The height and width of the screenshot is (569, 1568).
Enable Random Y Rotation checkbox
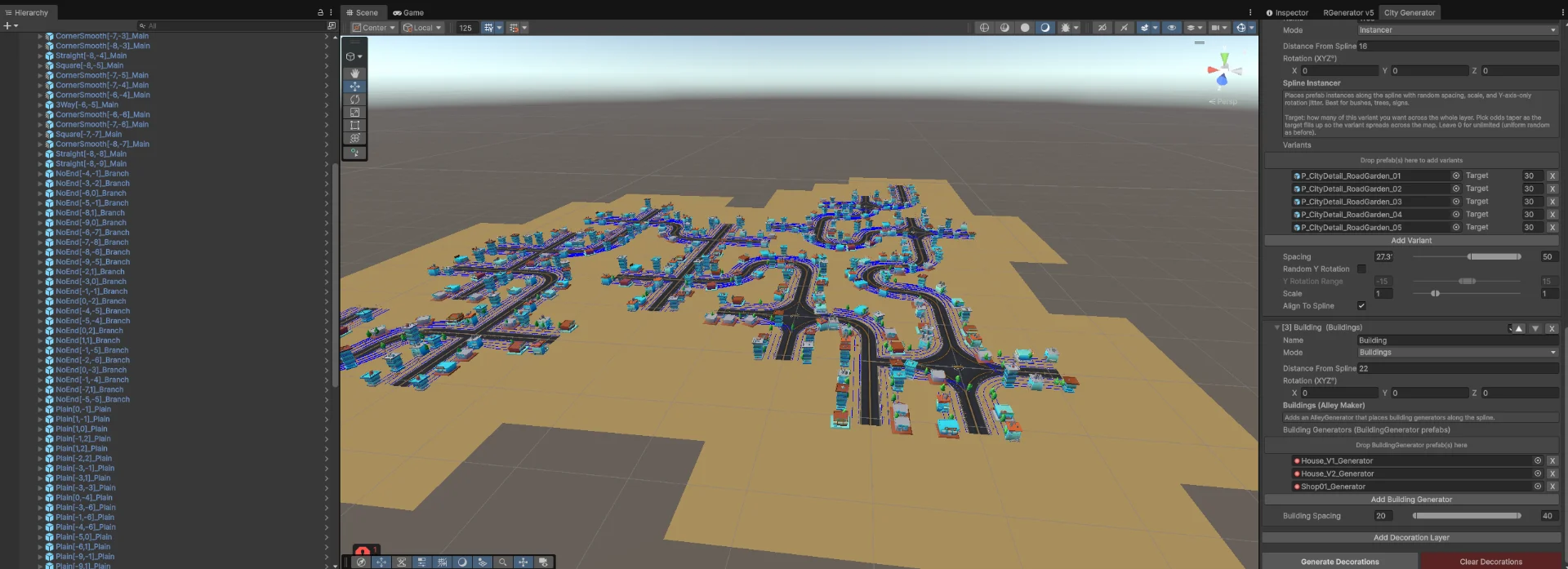1361,269
